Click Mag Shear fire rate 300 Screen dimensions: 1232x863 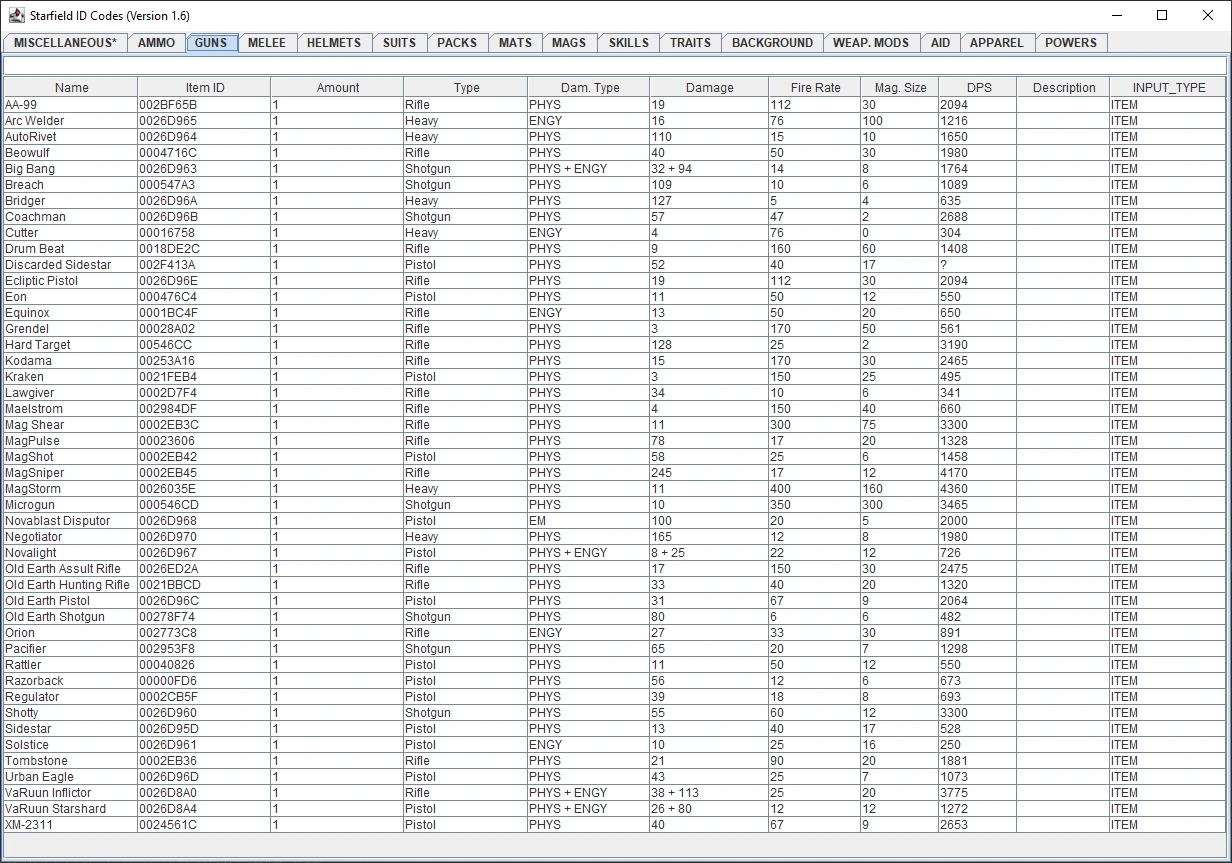[780, 425]
